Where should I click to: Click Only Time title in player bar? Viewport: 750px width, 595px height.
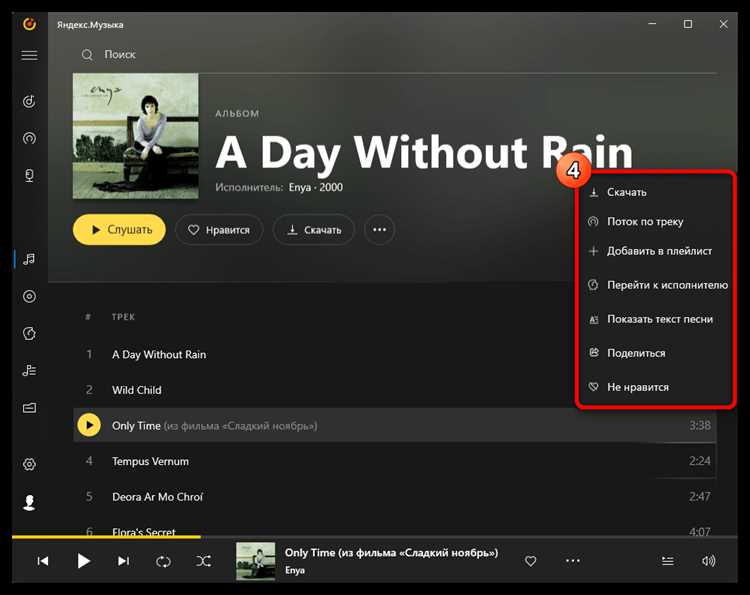pos(391,552)
